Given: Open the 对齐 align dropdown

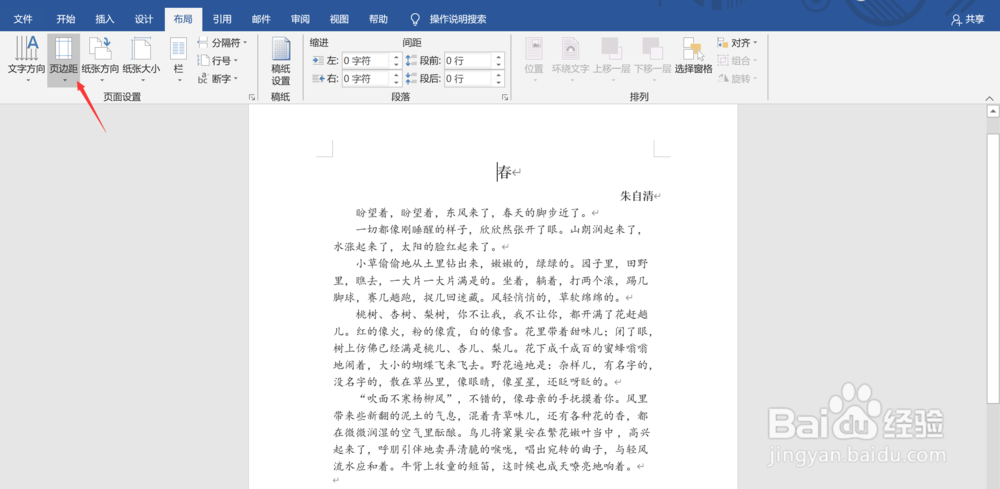Looking at the screenshot, I should (737, 43).
